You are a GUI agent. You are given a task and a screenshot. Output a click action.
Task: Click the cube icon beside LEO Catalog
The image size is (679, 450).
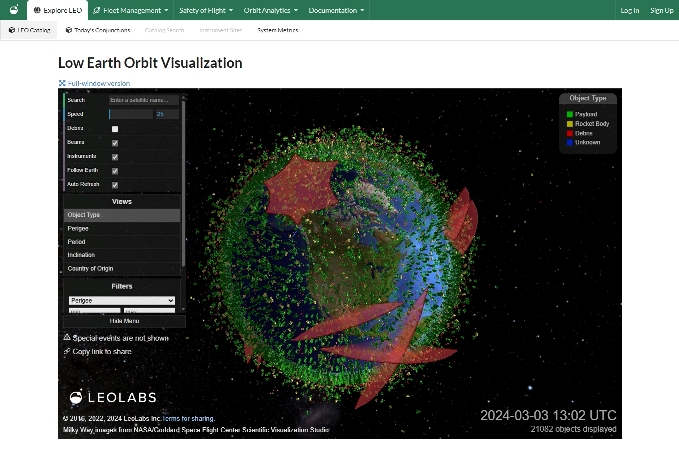[12, 30]
